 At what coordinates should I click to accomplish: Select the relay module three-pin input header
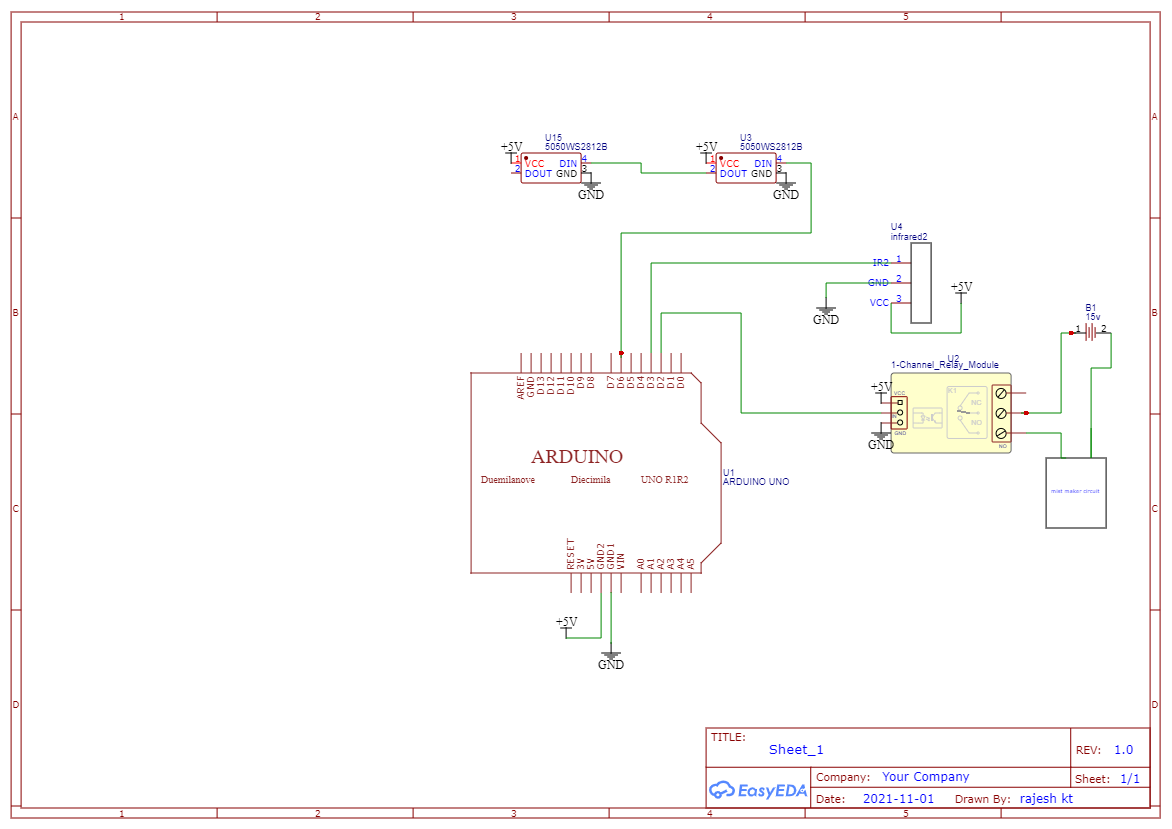pos(900,413)
